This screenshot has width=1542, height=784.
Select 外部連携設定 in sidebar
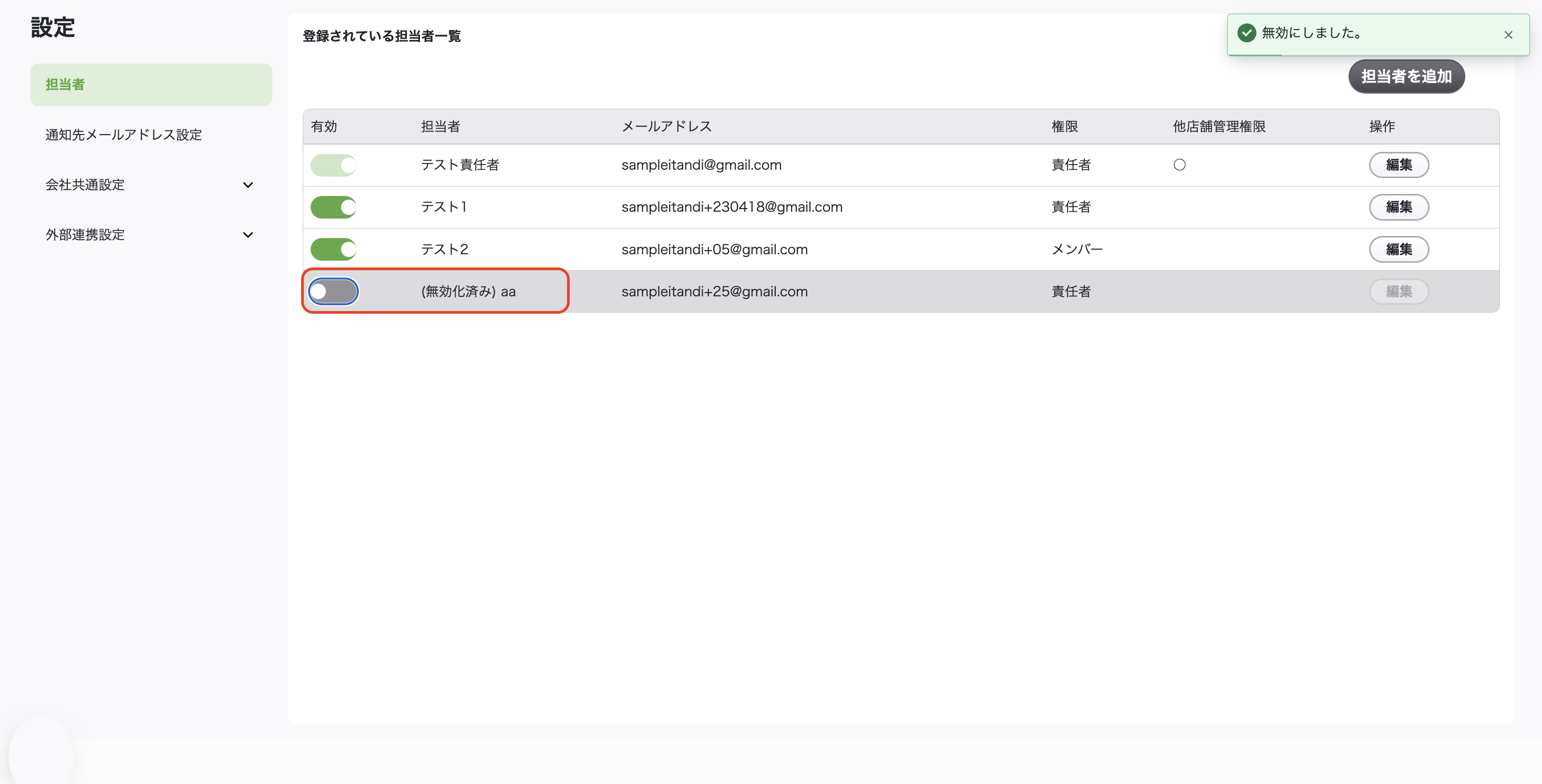tap(85, 234)
